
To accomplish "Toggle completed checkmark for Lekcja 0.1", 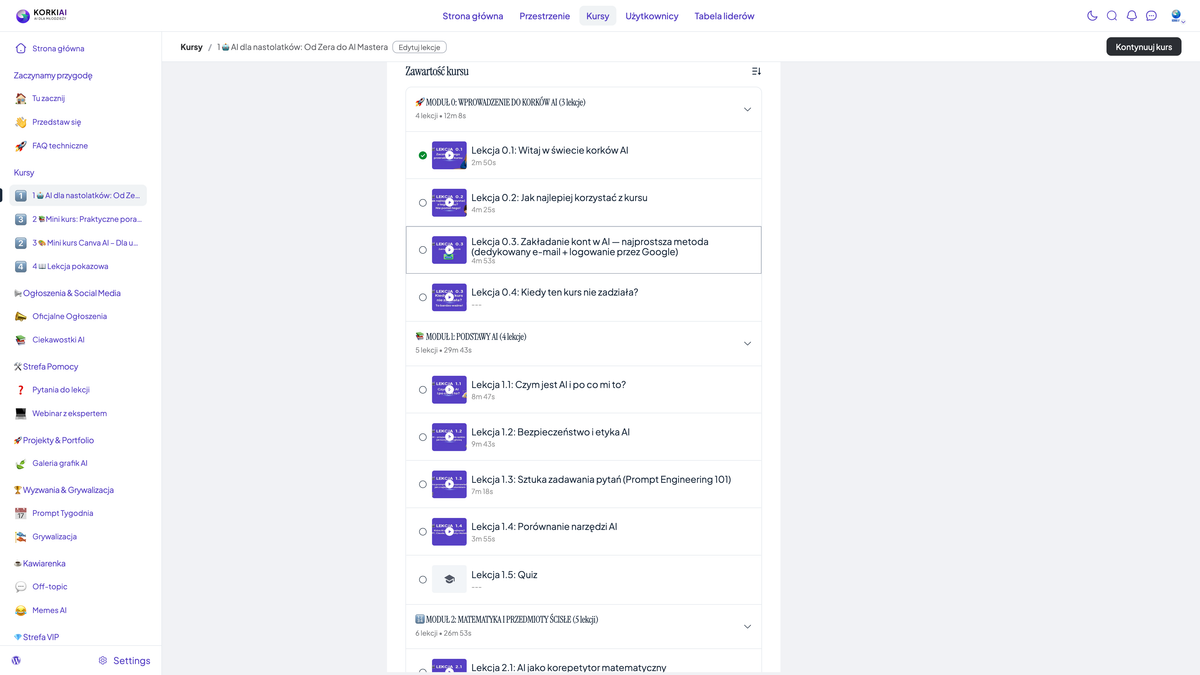I will click(x=423, y=155).
